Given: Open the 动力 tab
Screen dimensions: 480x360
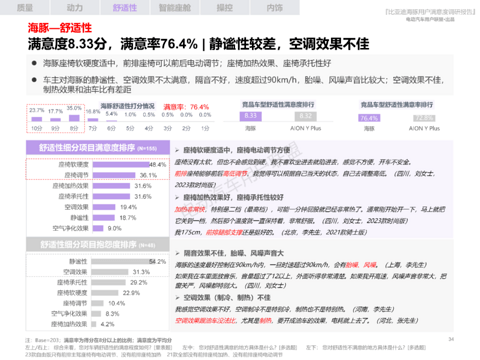Looking at the screenshot, I should (75, 7).
